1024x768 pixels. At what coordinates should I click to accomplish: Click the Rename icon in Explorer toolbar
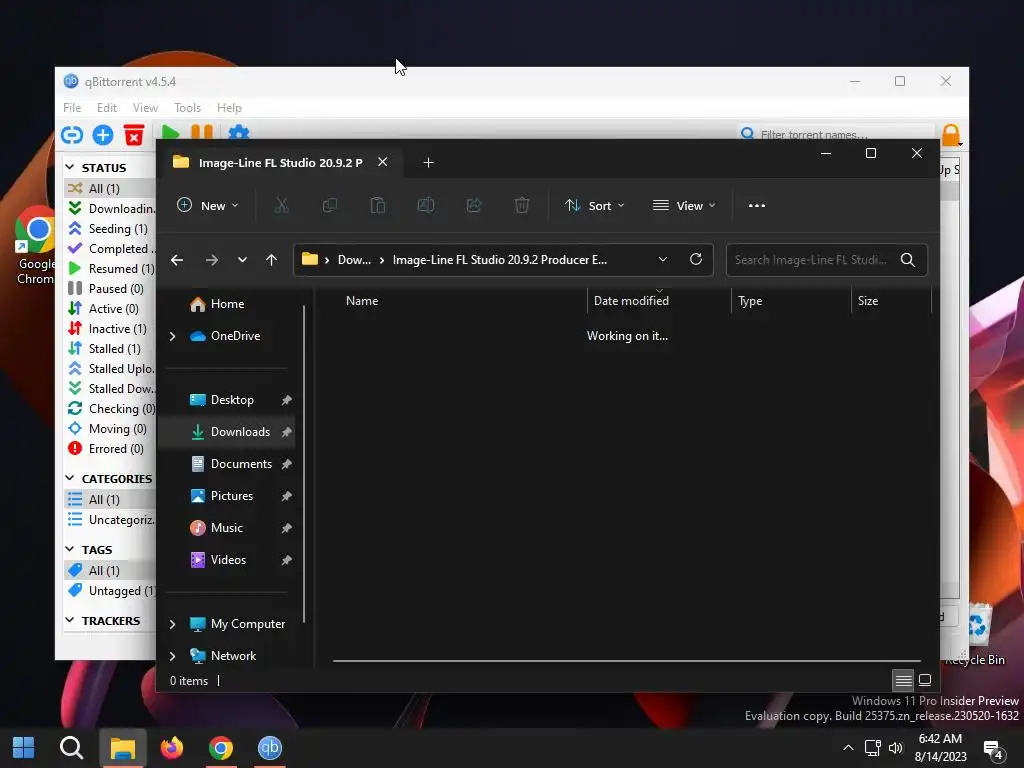point(426,205)
